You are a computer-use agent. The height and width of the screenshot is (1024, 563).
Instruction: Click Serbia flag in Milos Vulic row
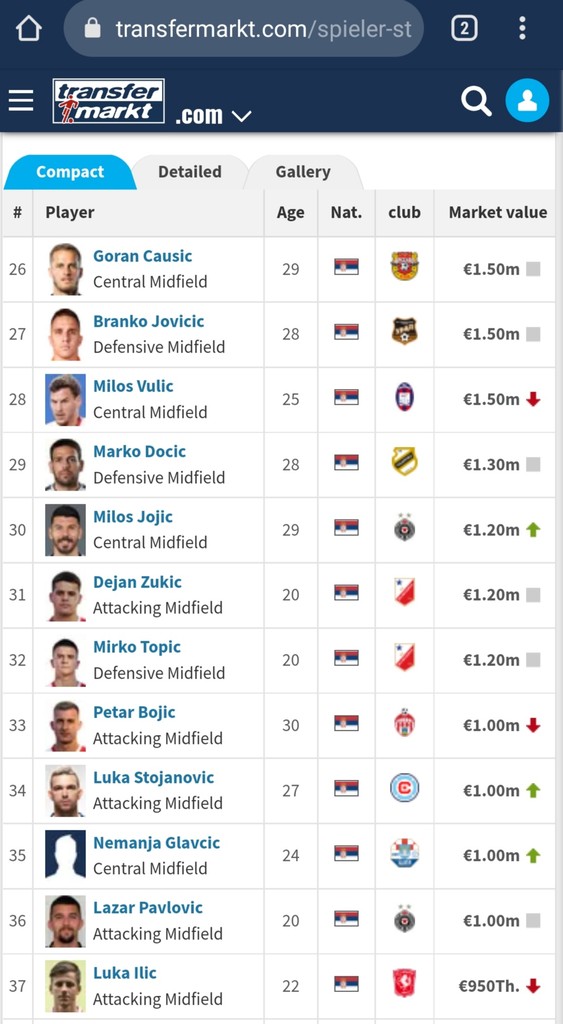(346, 397)
